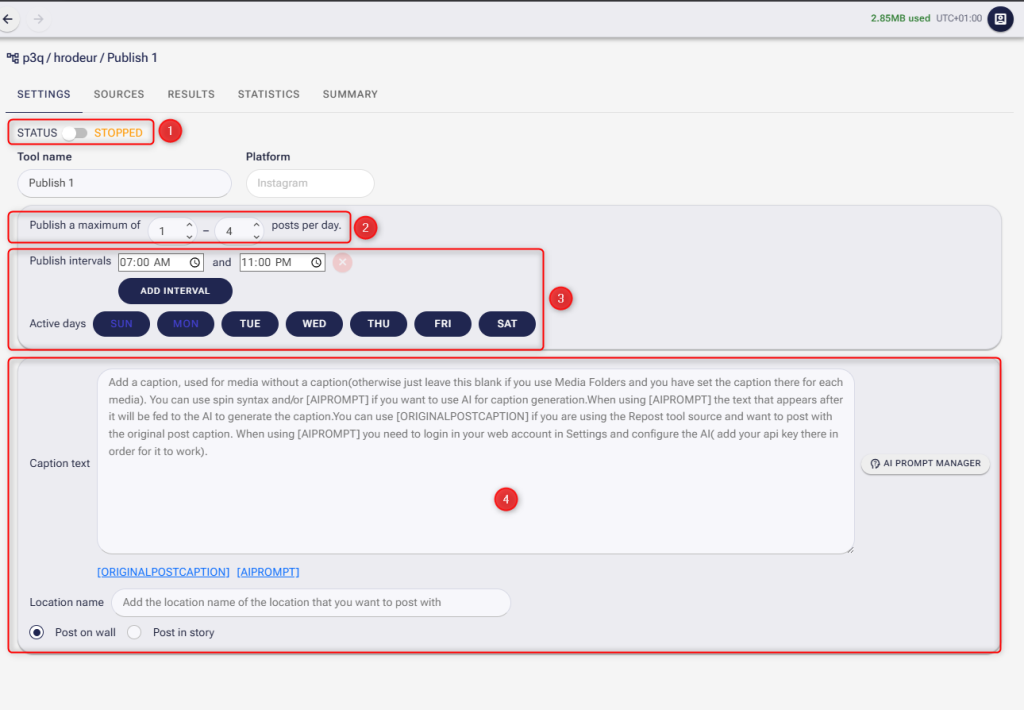Image resolution: width=1024 pixels, height=710 pixels.
Task: Insert the [ORIGINALPOSTCAPTION] placeholder link
Action: coord(163,571)
